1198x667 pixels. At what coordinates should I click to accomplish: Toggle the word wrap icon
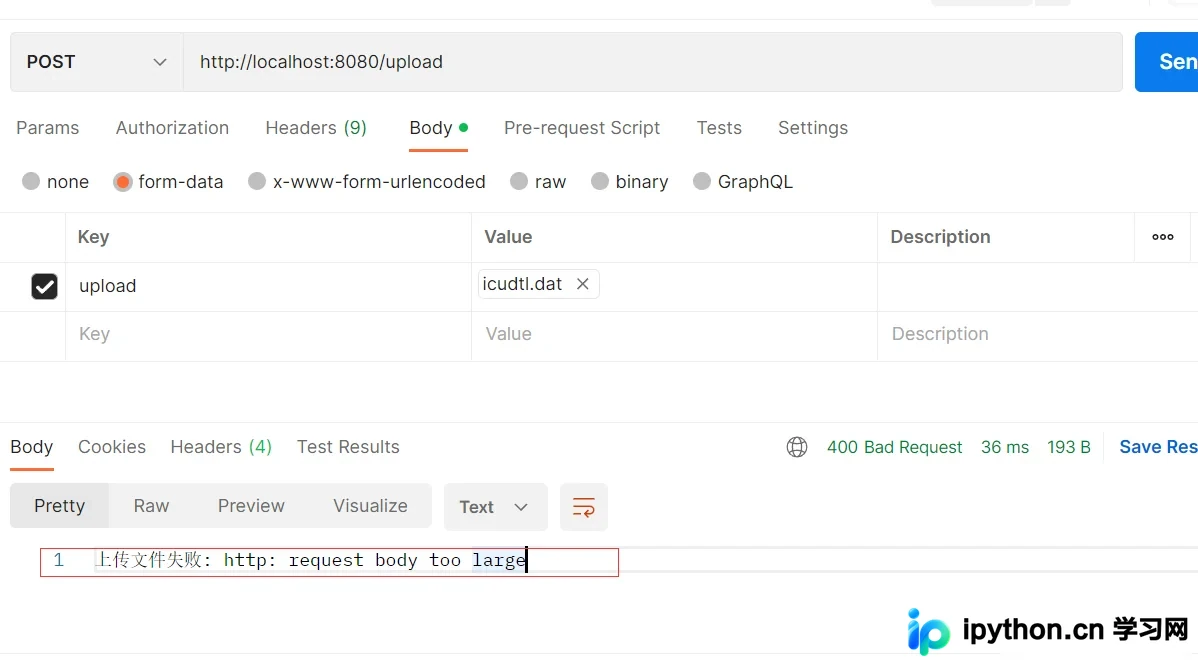(x=584, y=507)
